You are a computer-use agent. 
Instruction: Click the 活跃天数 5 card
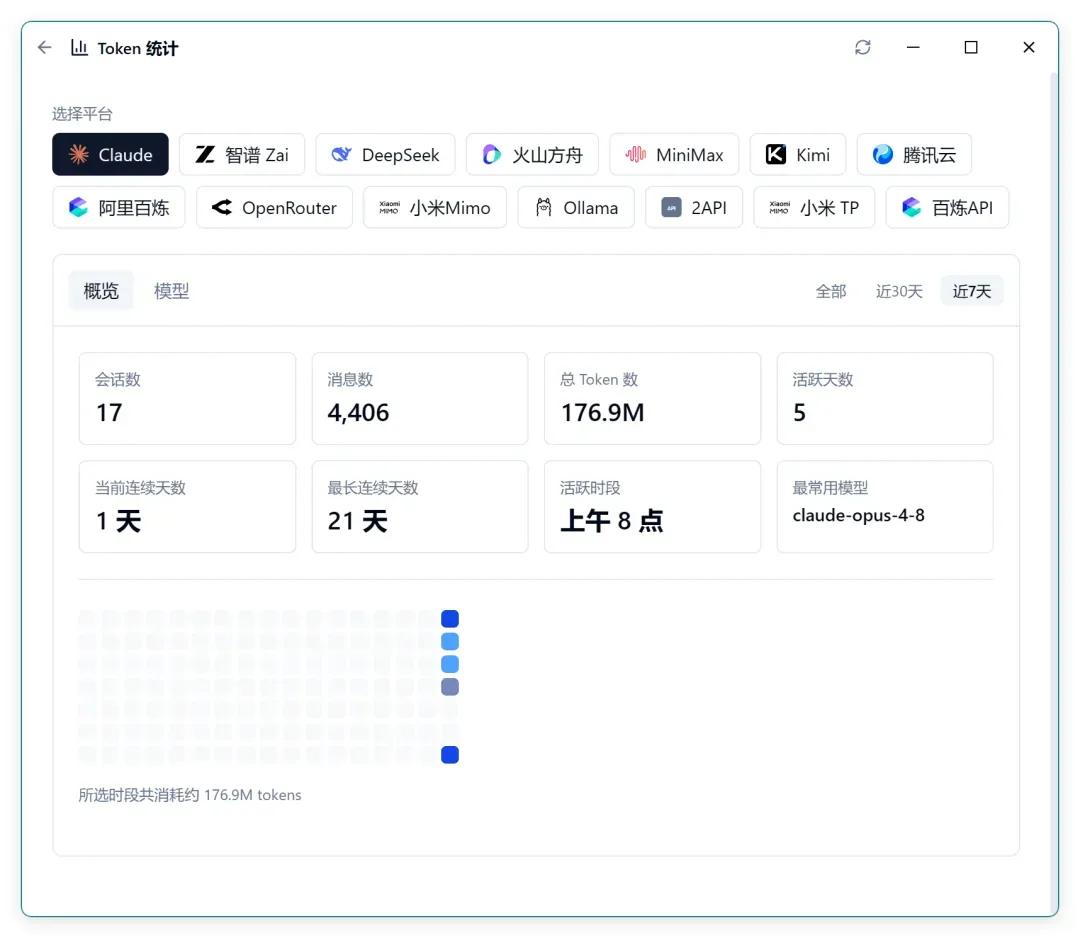885,399
